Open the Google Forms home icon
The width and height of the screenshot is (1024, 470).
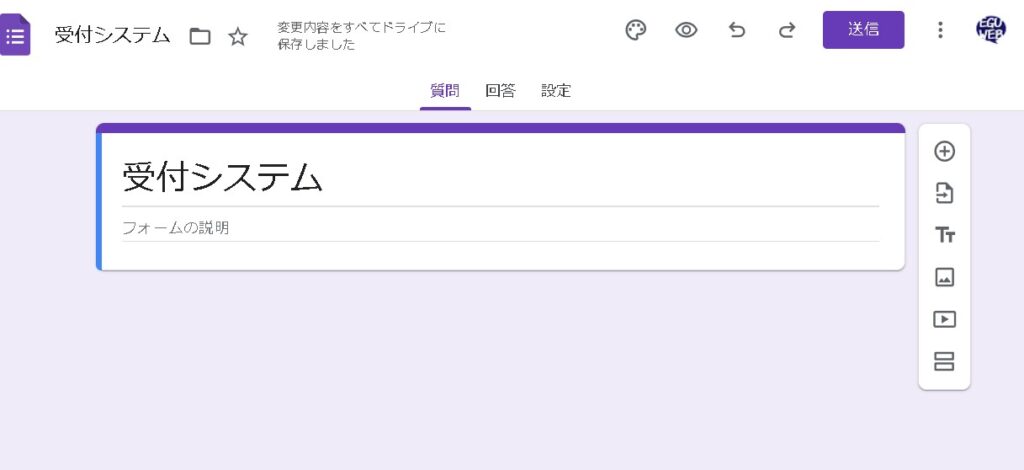15,36
